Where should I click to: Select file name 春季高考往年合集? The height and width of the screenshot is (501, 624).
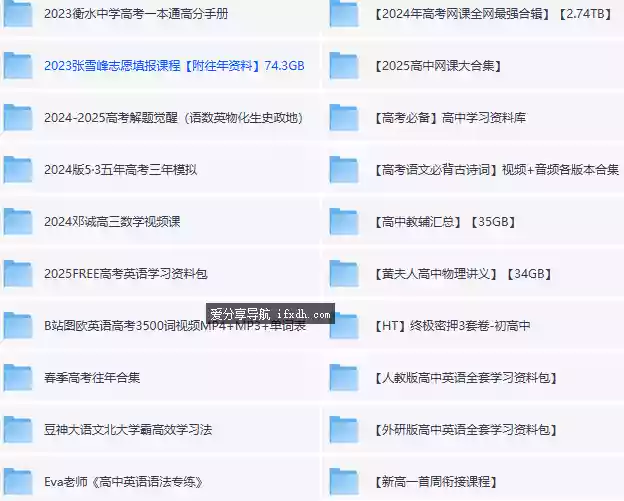pyautogui.click(x=92, y=377)
